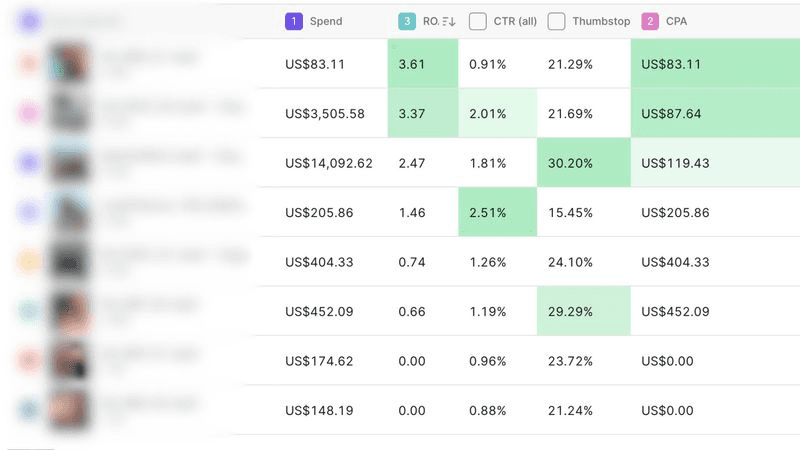800x450 pixels.
Task: Select the green 3.61 ROAS cell
Action: tap(423, 63)
